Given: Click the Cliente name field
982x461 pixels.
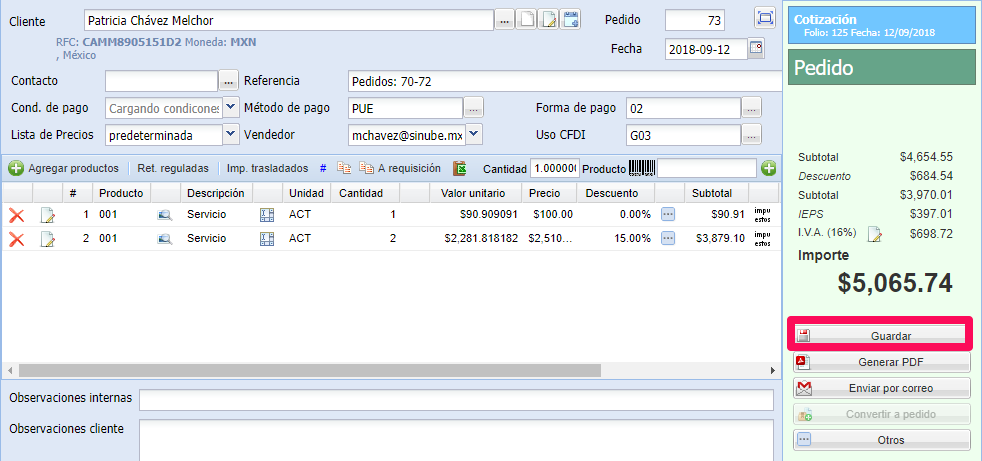Looking at the screenshot, I should [x=289, y=21].
